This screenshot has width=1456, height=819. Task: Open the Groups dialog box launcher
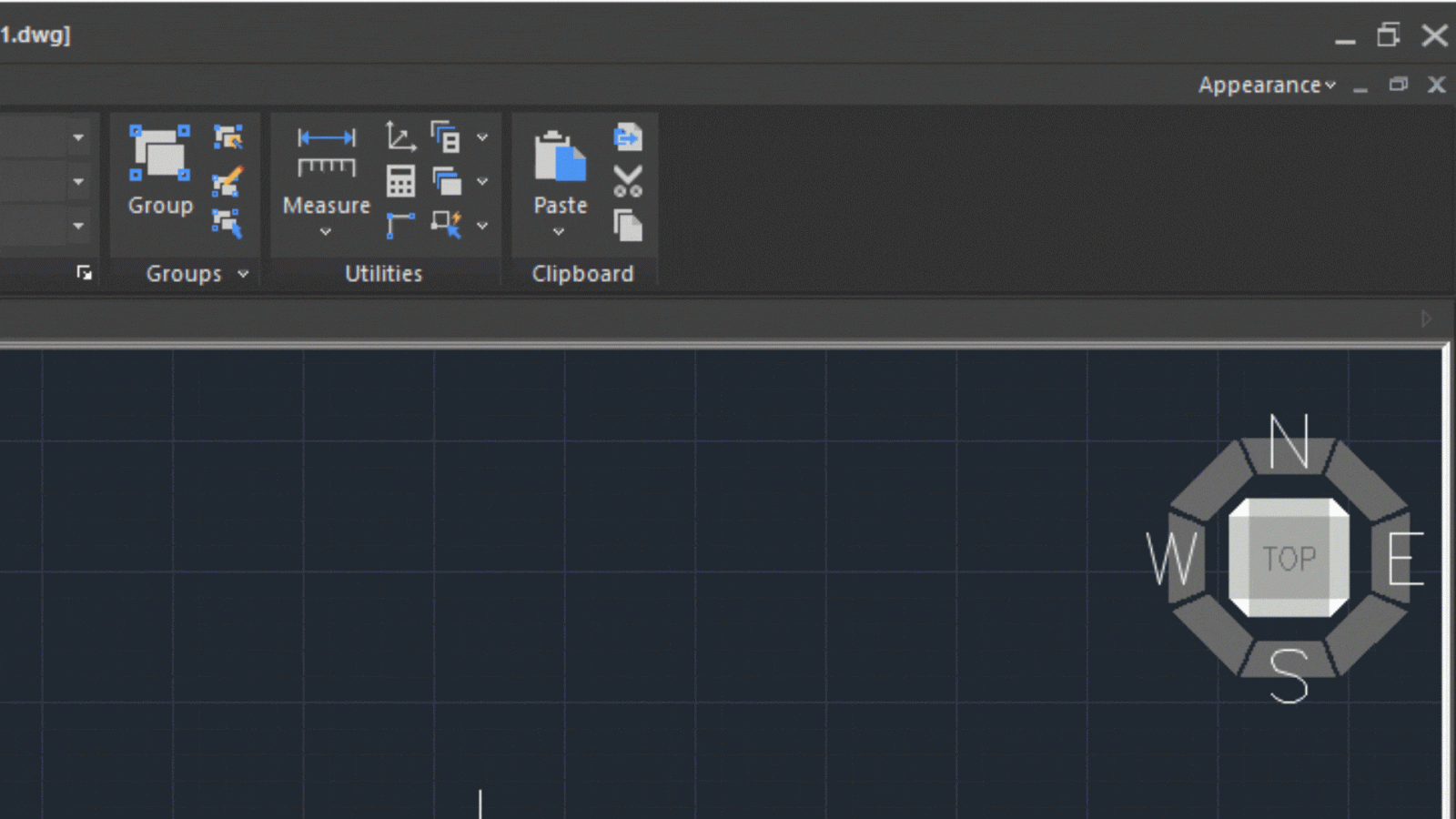coord(84,271)
